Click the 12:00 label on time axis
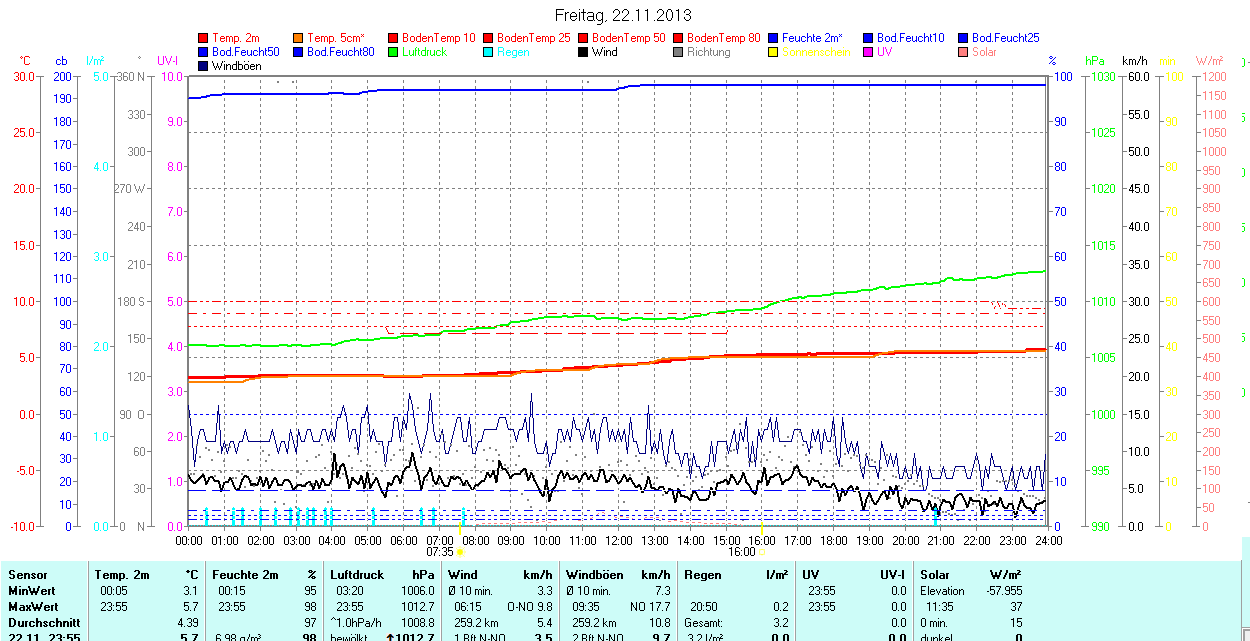This screenshot has width=1250, height=641. pos(618,541)
